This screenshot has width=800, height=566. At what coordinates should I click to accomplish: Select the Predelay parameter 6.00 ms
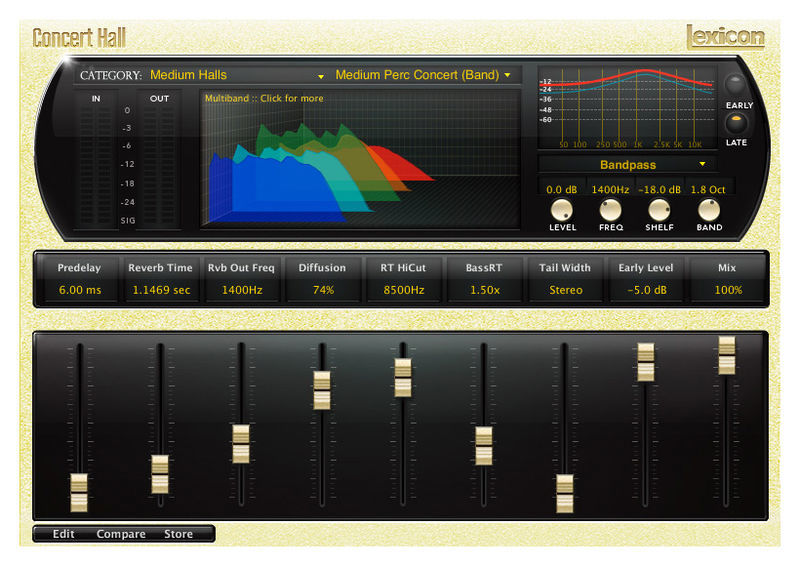coord(80,279)
